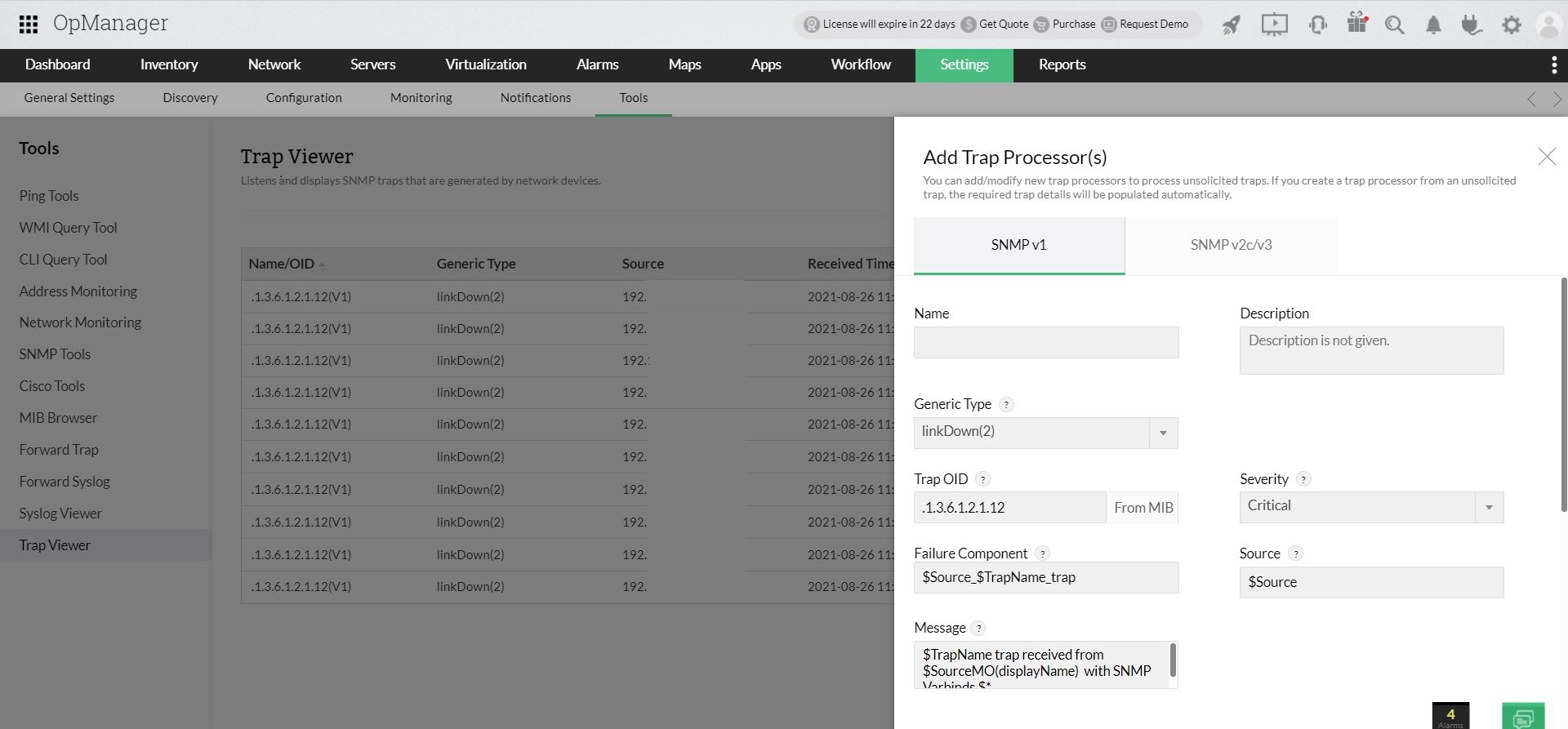Click the user profile avatar

pos(1549,24)
